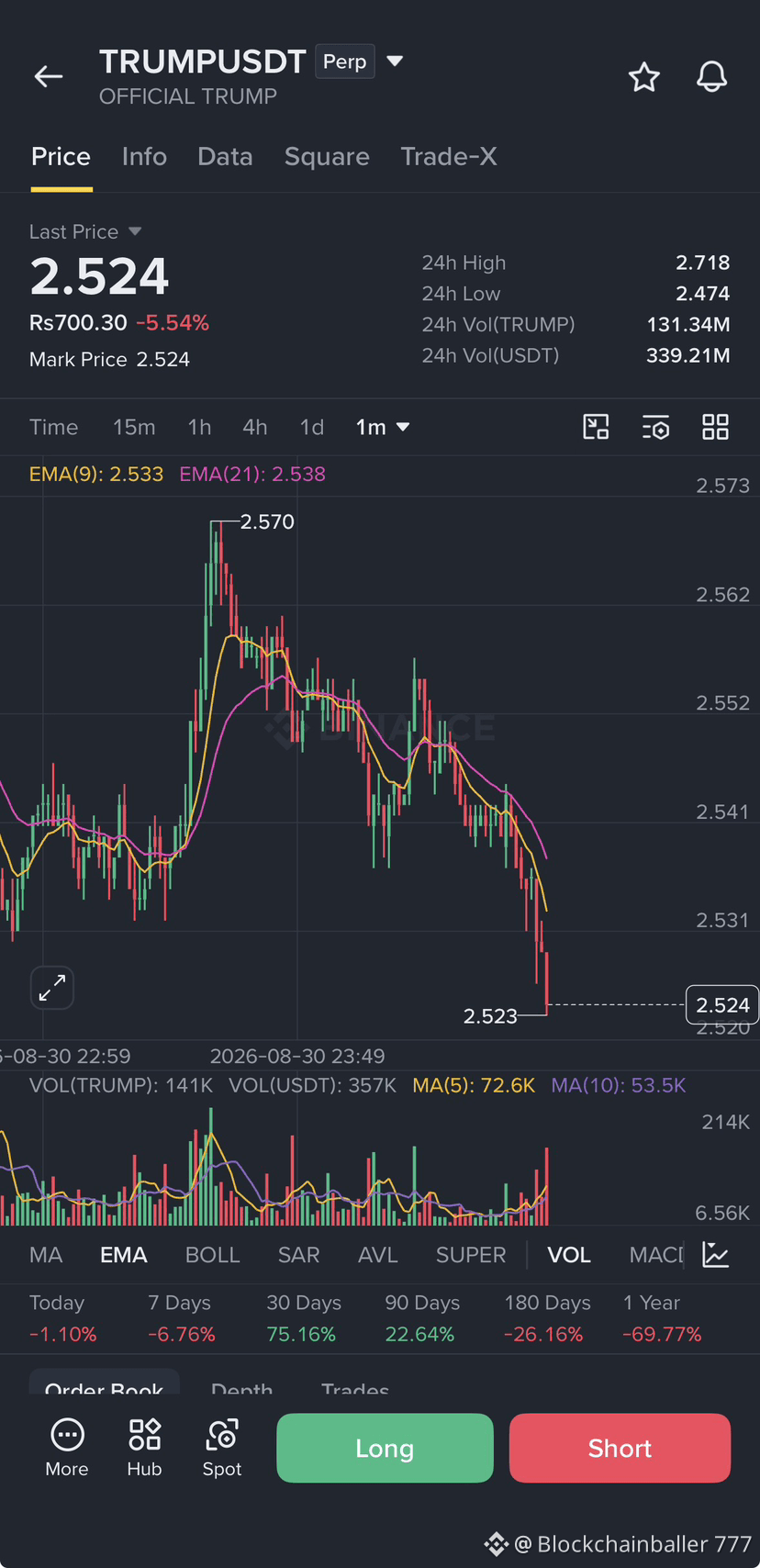
Task: Select the 1d interval
Action: (312, 427)
